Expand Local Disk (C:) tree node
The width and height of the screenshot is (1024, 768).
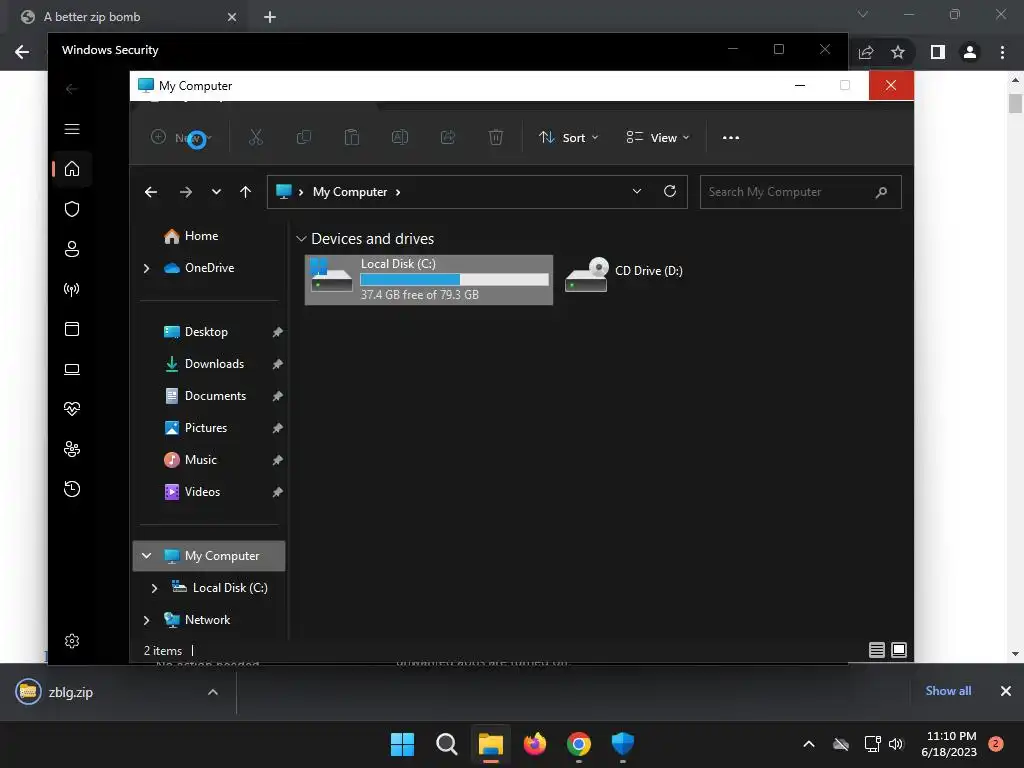(x=154, y=588)
